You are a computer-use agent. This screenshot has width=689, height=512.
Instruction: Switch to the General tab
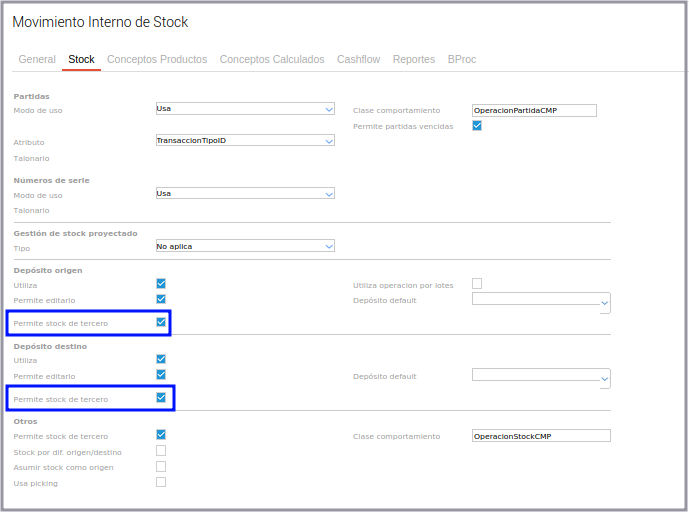37,60
